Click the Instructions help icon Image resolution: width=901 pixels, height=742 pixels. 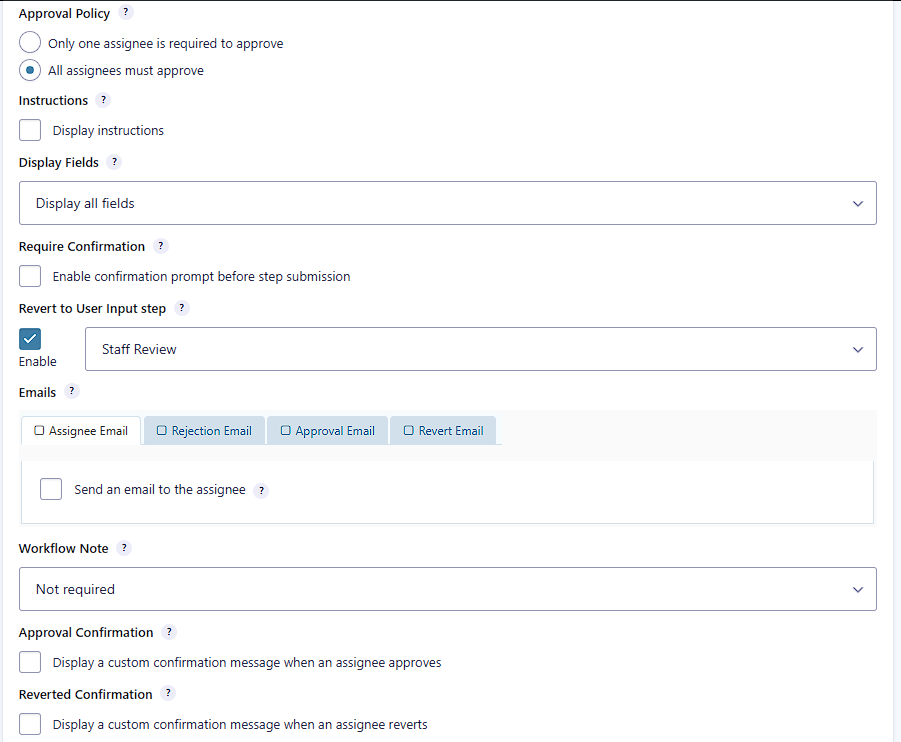[103, 100]
